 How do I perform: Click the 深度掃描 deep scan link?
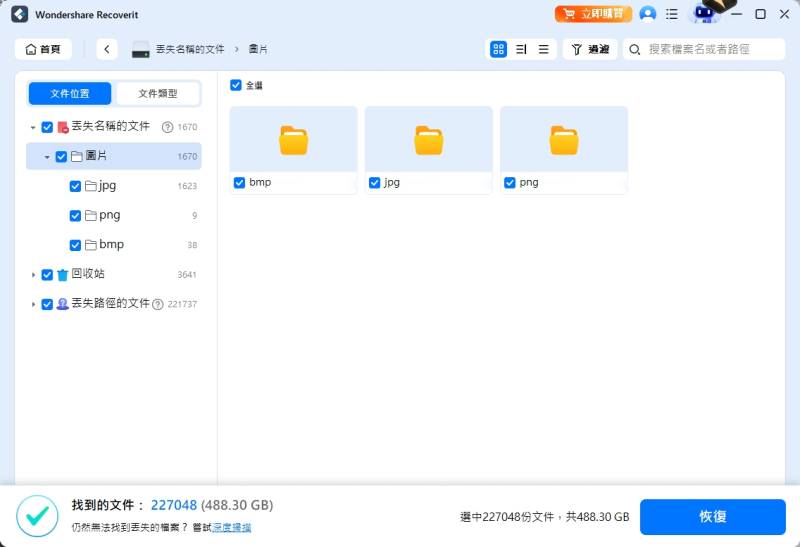click(x=232, y=528)
